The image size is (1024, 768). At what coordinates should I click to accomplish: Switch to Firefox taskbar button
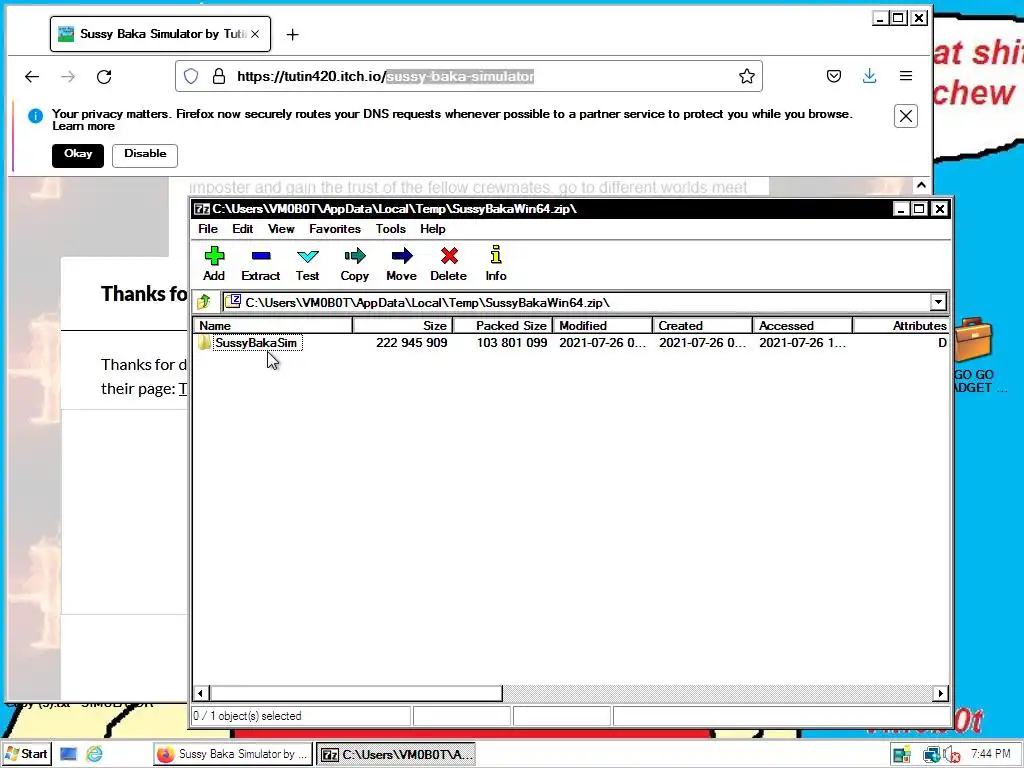click(x=233, y=754)
